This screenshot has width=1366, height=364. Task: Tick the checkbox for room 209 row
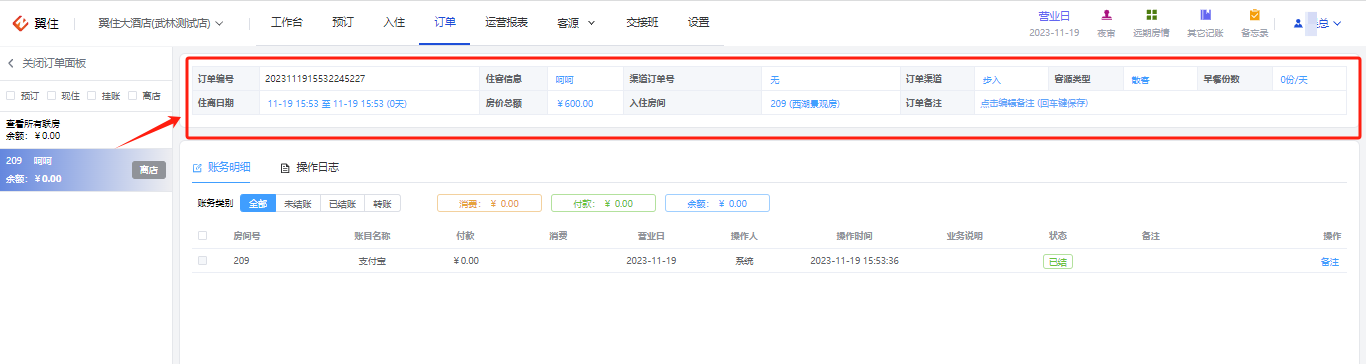tap(203, 260)
